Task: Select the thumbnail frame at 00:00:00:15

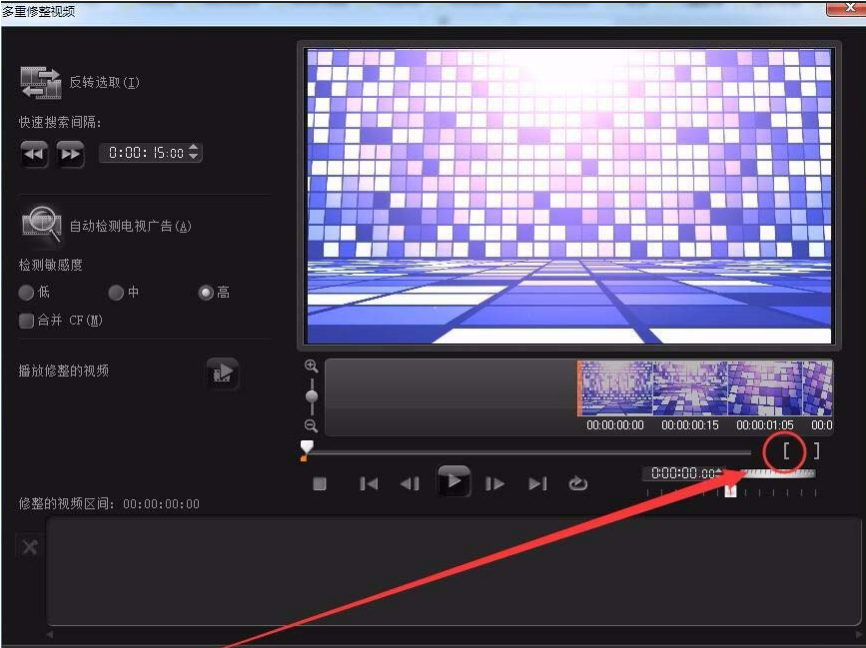Action: pos(690,388)
